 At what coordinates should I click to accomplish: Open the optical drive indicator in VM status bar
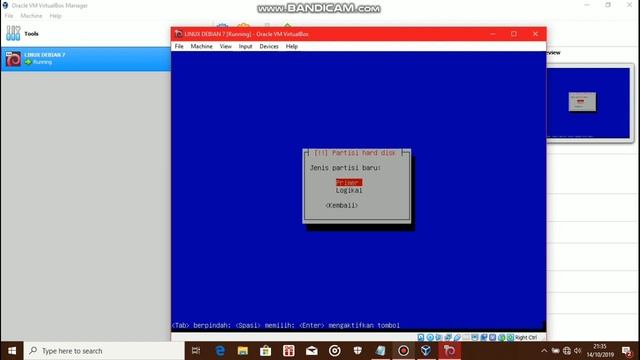tap(430, 338)
